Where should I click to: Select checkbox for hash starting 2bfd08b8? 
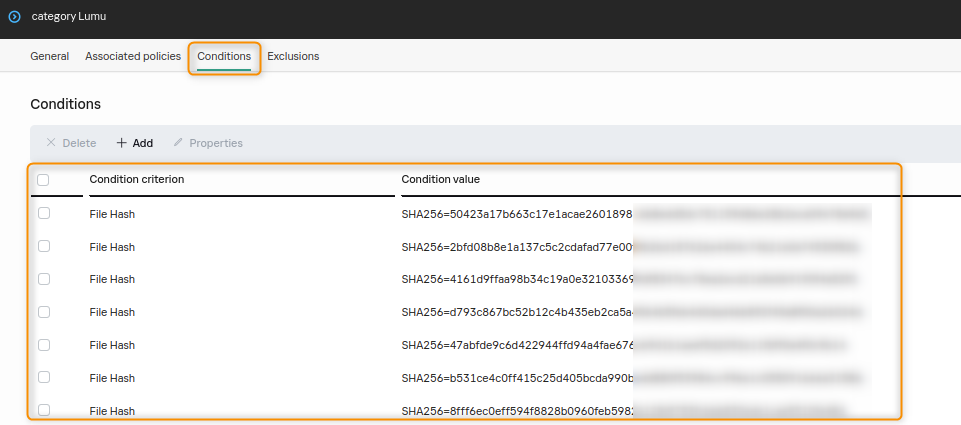click(x=43, y=246)
